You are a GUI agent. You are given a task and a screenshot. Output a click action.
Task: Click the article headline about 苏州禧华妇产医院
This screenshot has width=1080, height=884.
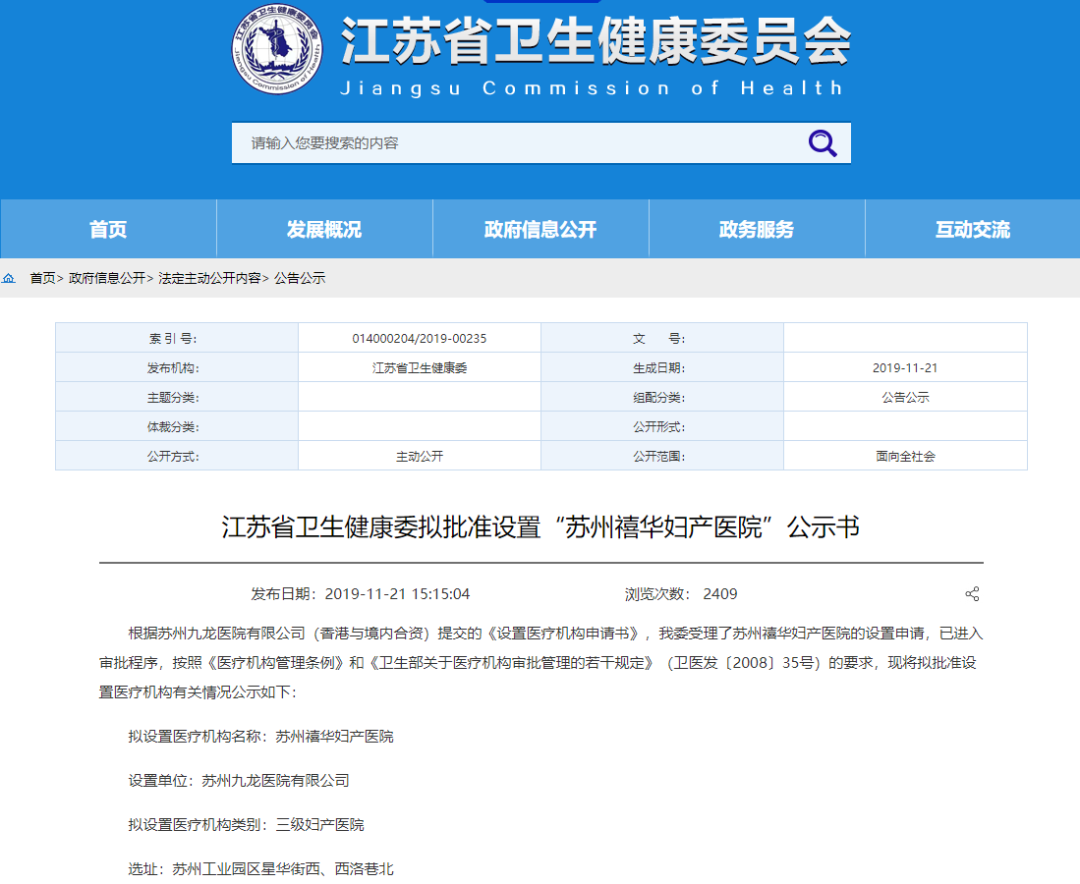point(540,527)
